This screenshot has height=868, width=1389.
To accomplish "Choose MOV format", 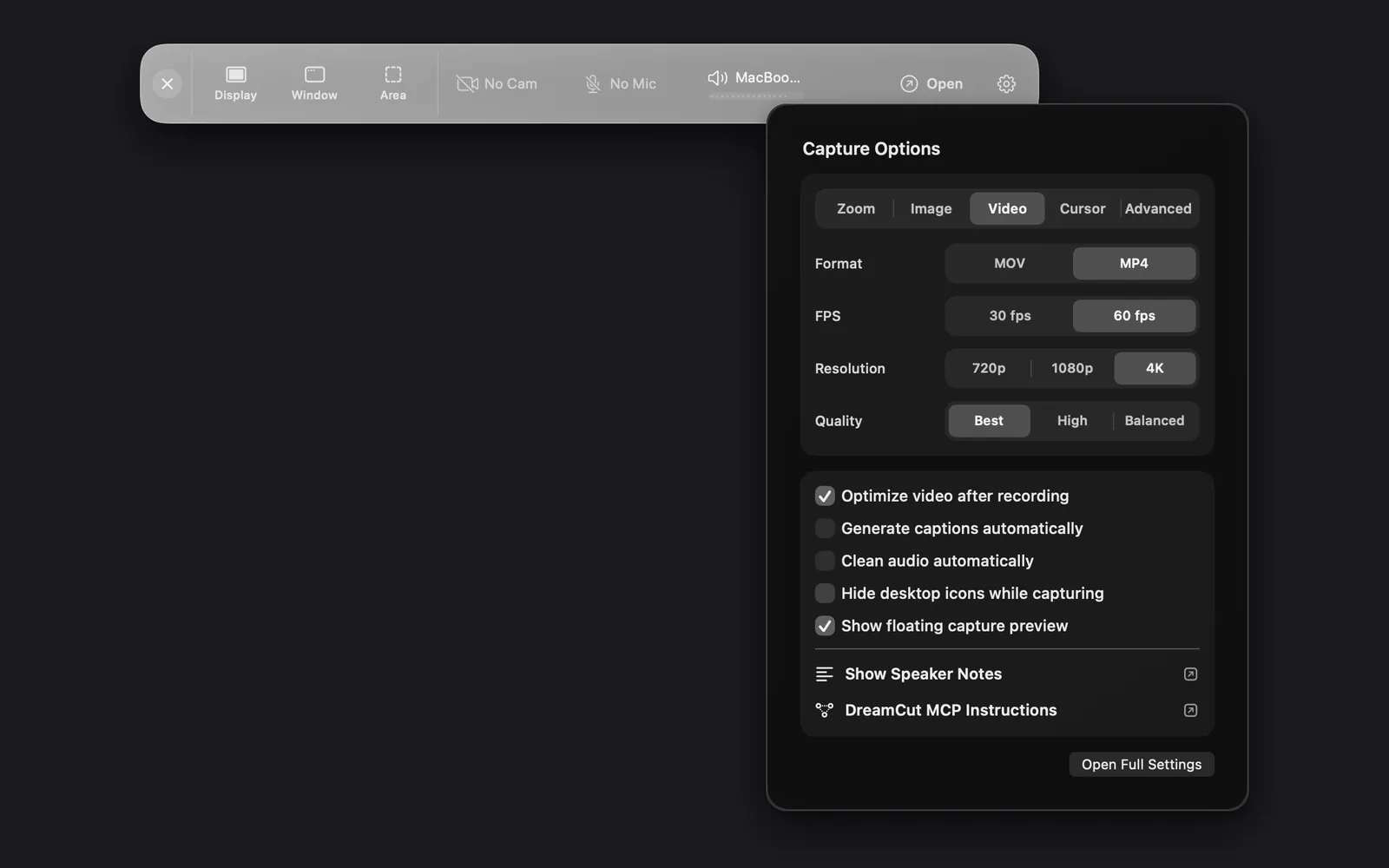I will 1010,263.
